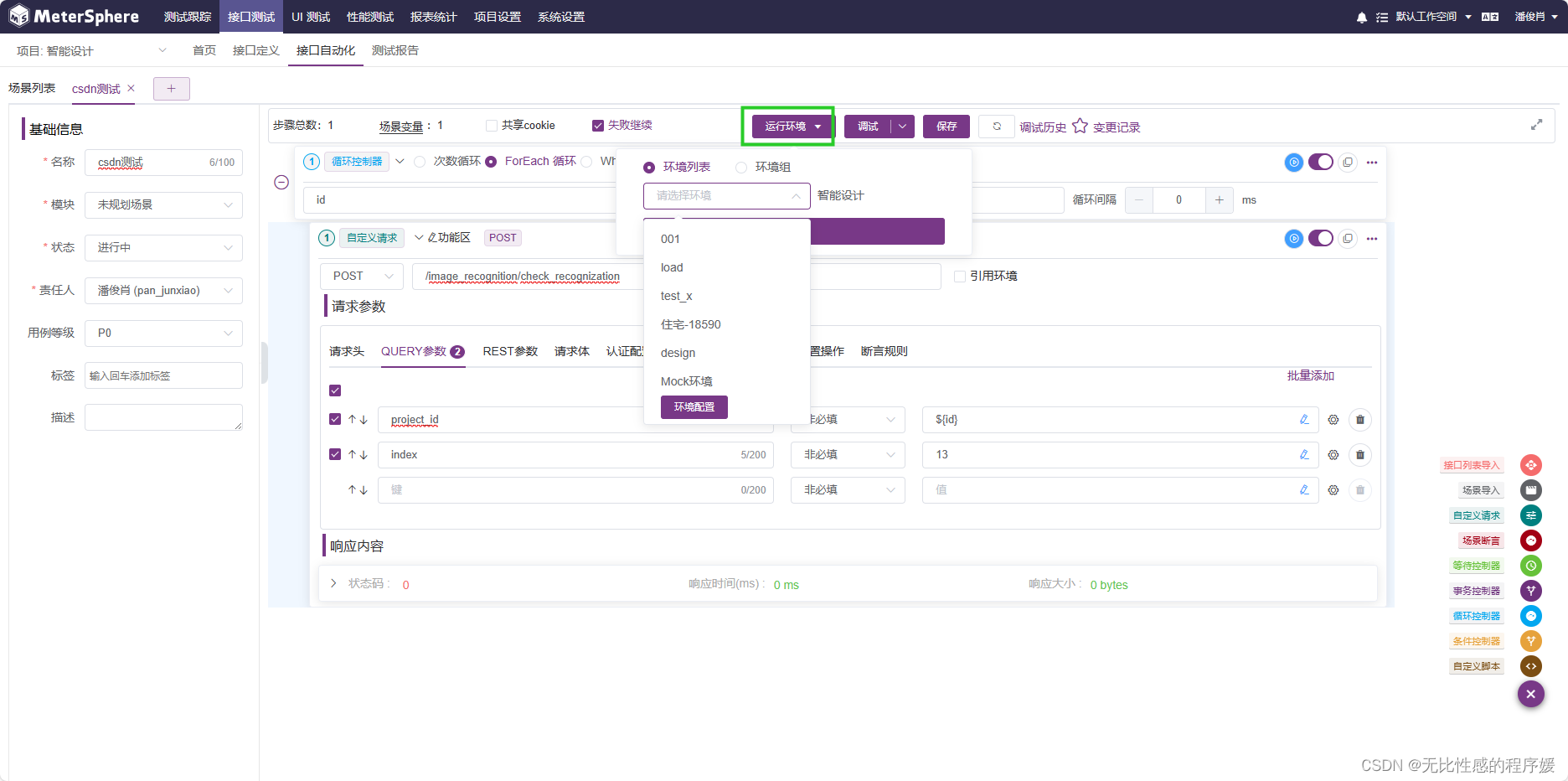
Task: Click the 接口列表导入 red round icon
Action: point(1531,465)
